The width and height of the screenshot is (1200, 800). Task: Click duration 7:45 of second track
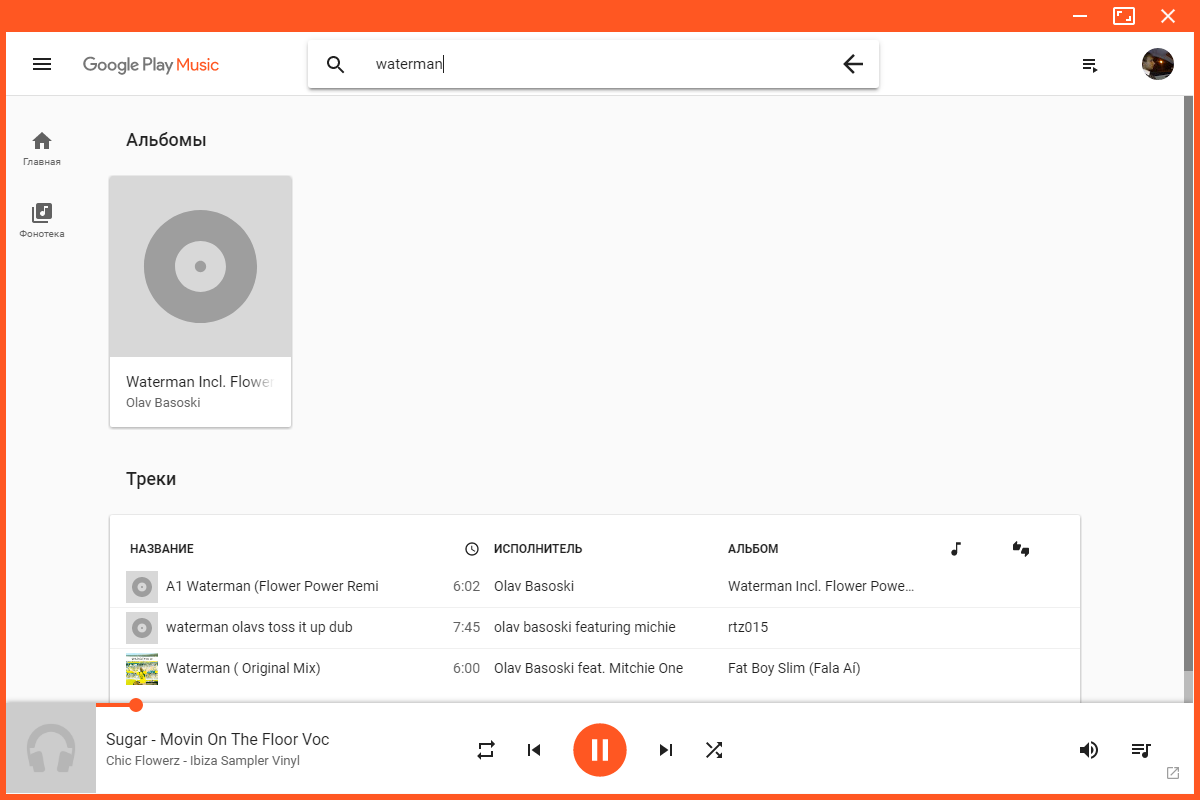[466, 627]
